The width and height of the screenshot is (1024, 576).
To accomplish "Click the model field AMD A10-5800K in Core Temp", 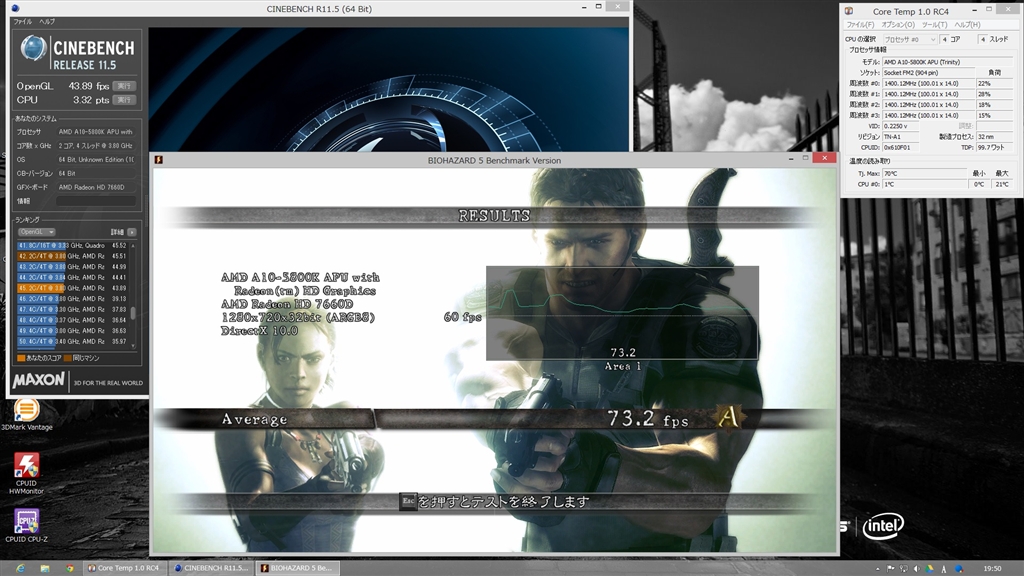I will click(x=947, y=62).
